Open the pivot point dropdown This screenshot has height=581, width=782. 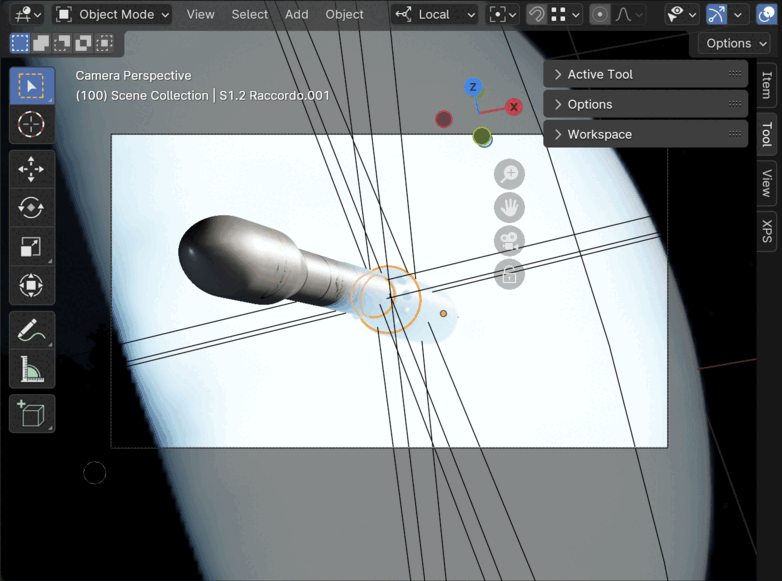click(503, 14)
